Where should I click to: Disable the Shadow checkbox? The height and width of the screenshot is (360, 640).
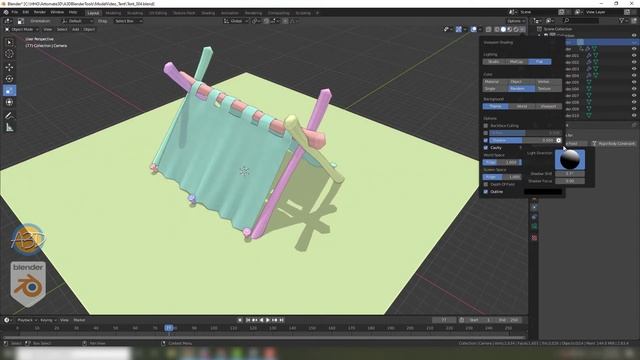coord(486,140)
